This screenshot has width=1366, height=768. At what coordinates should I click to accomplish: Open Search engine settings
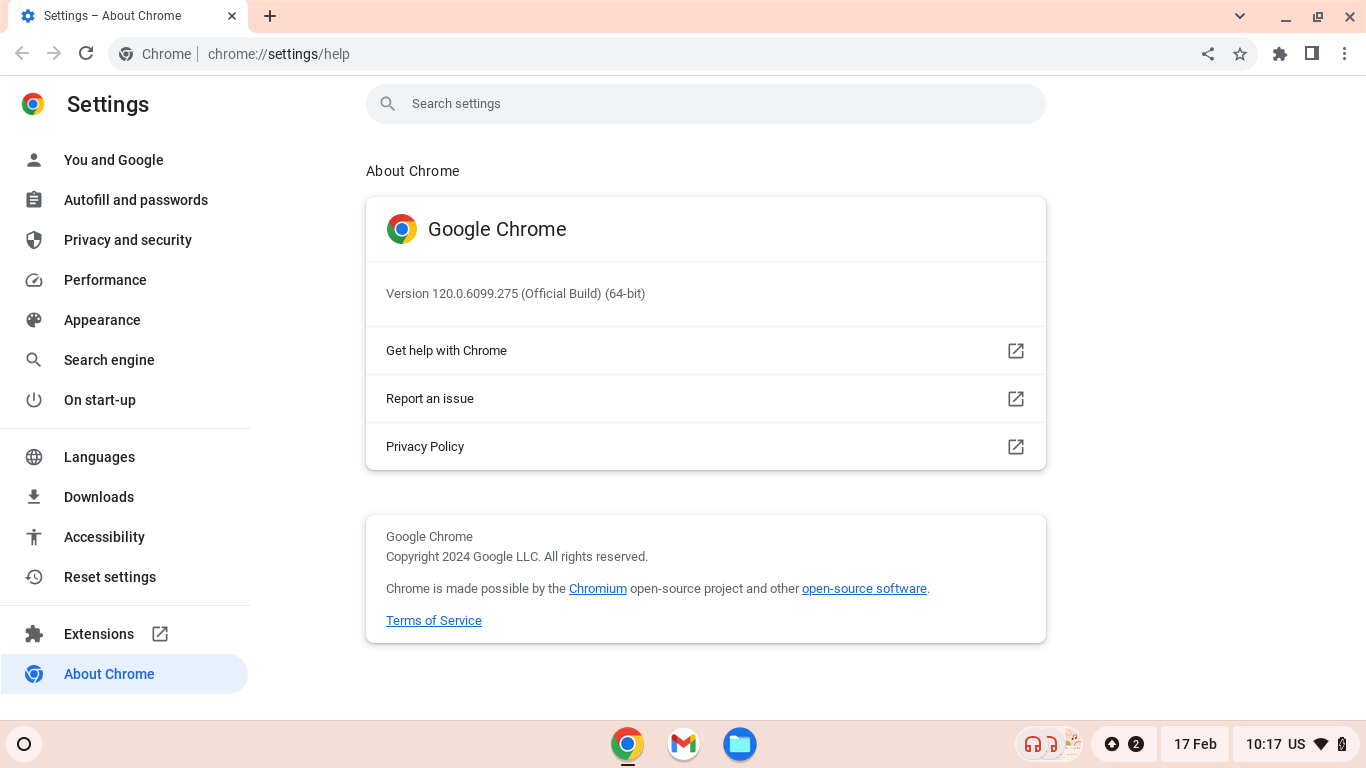[x=124, y=360]
